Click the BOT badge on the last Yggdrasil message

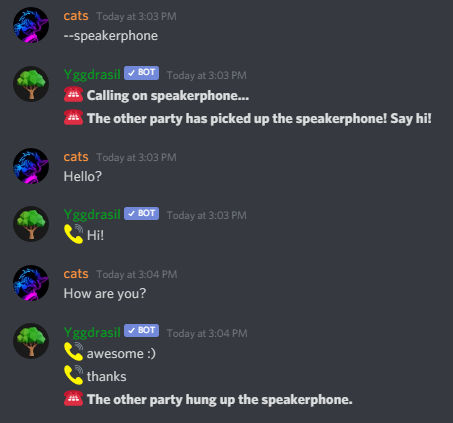[142, 331]
